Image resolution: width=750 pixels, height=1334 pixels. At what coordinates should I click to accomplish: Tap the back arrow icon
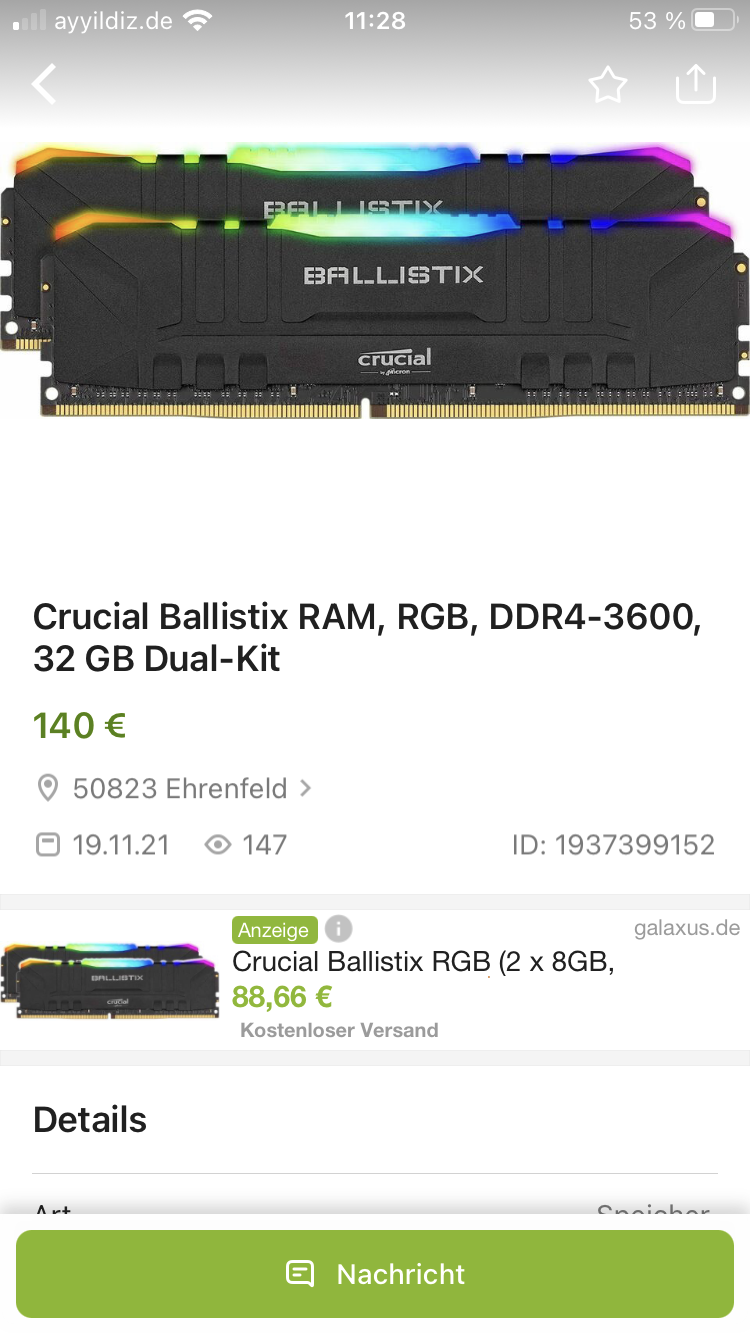[x=44, y=84]
